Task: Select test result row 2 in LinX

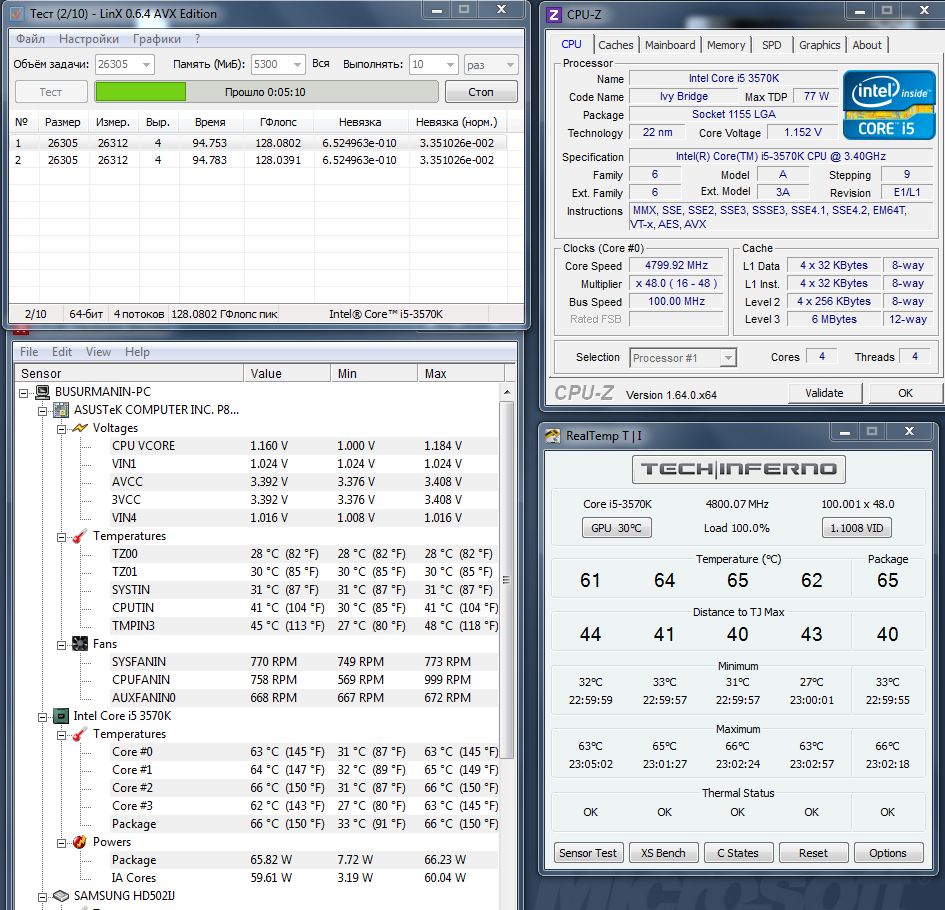Action: coord(258,160)
